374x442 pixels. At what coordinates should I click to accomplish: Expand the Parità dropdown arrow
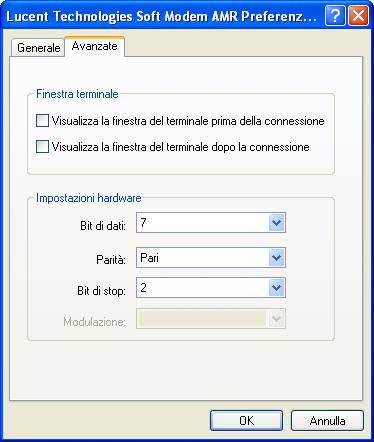pyautogui.click(x=277, y=257)
